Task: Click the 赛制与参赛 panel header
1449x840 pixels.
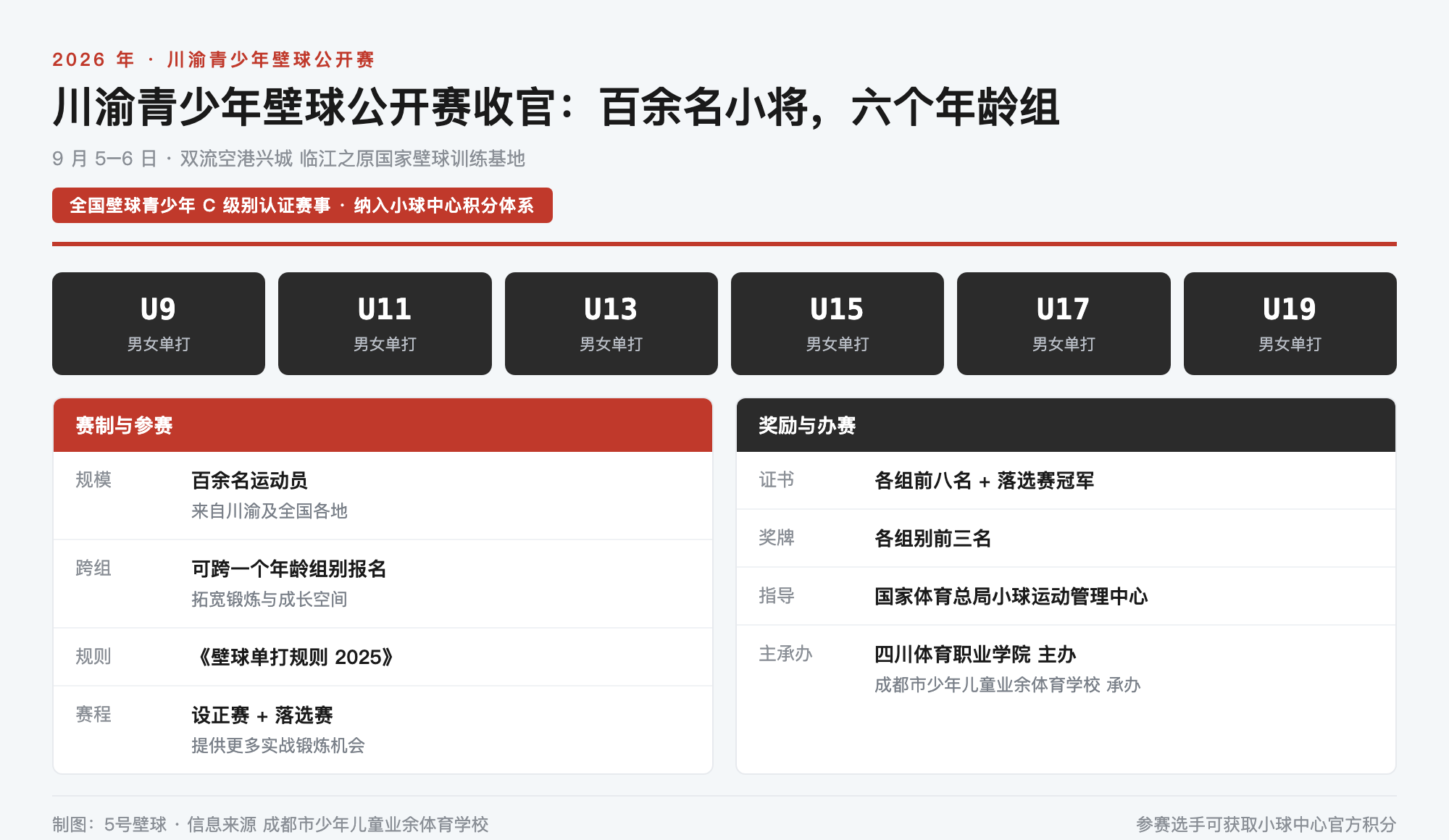Action: tap(383, 425)
